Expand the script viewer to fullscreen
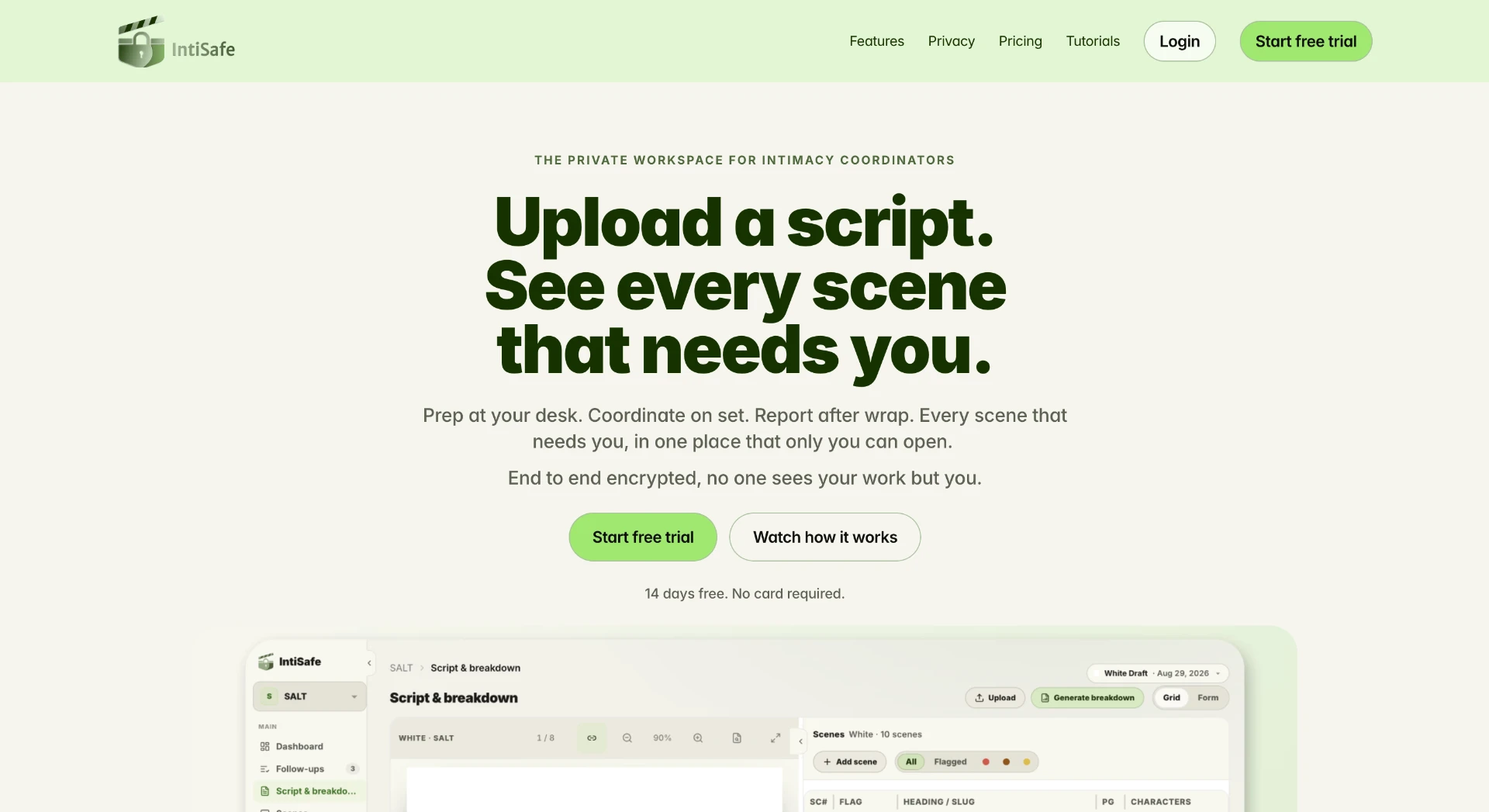Image resolution: width=1489 pixels, height=812 pixels. tap(776, 738)
